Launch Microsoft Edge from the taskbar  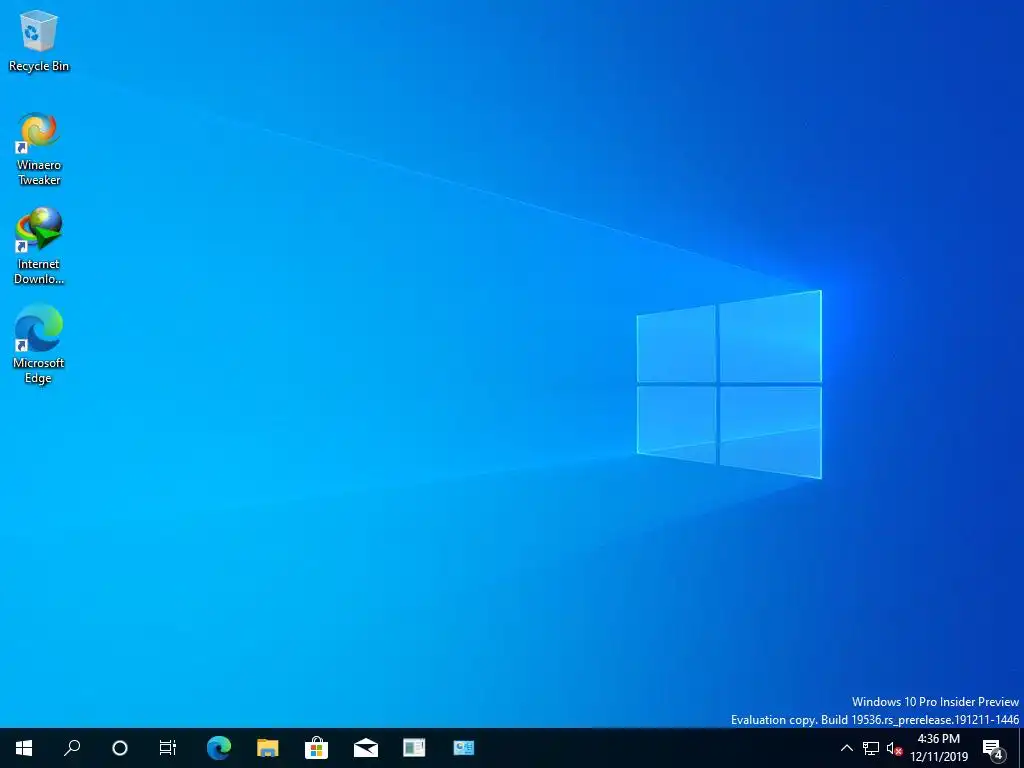[x=219, y=748]
